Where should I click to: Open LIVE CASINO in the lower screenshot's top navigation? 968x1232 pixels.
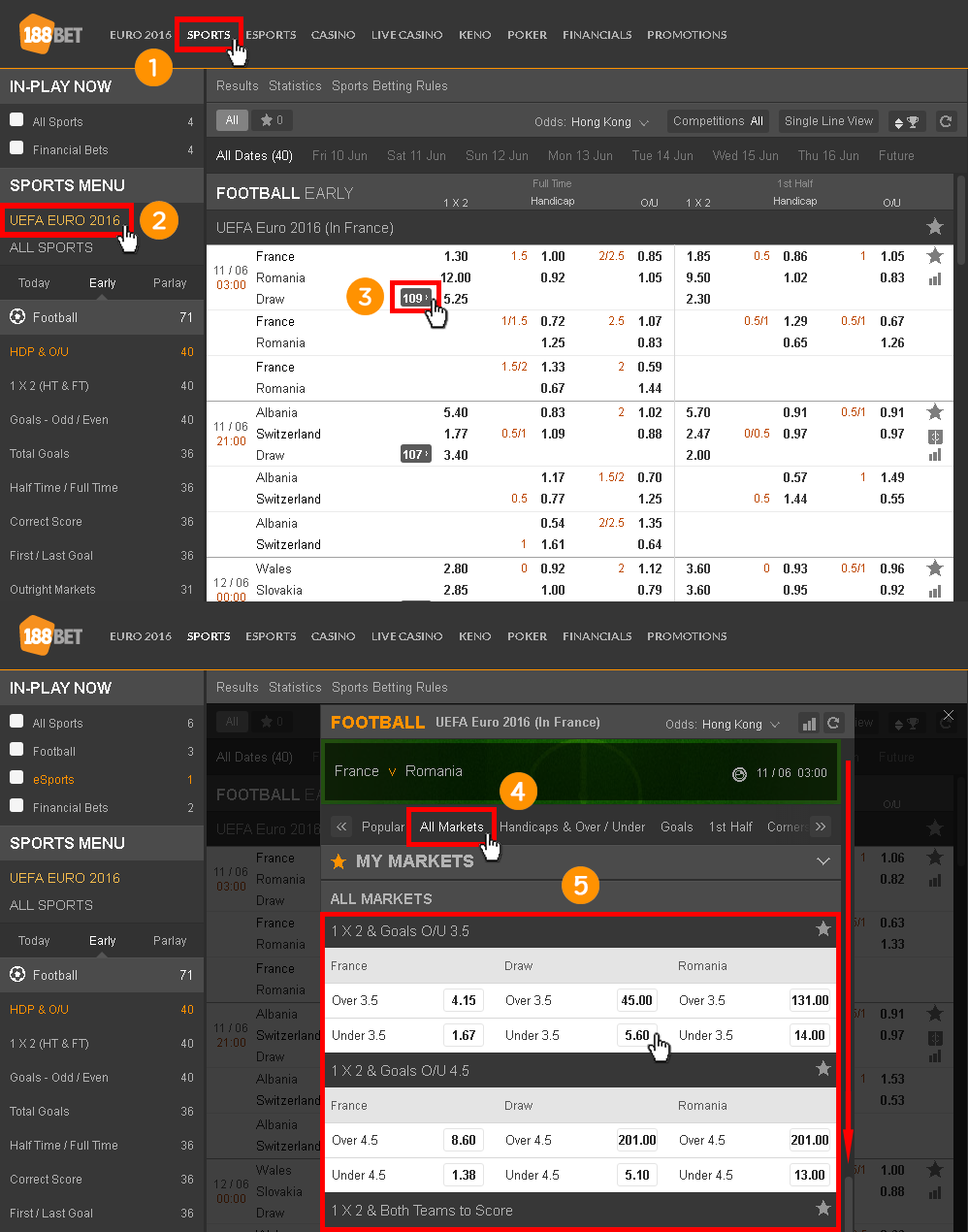406,636
